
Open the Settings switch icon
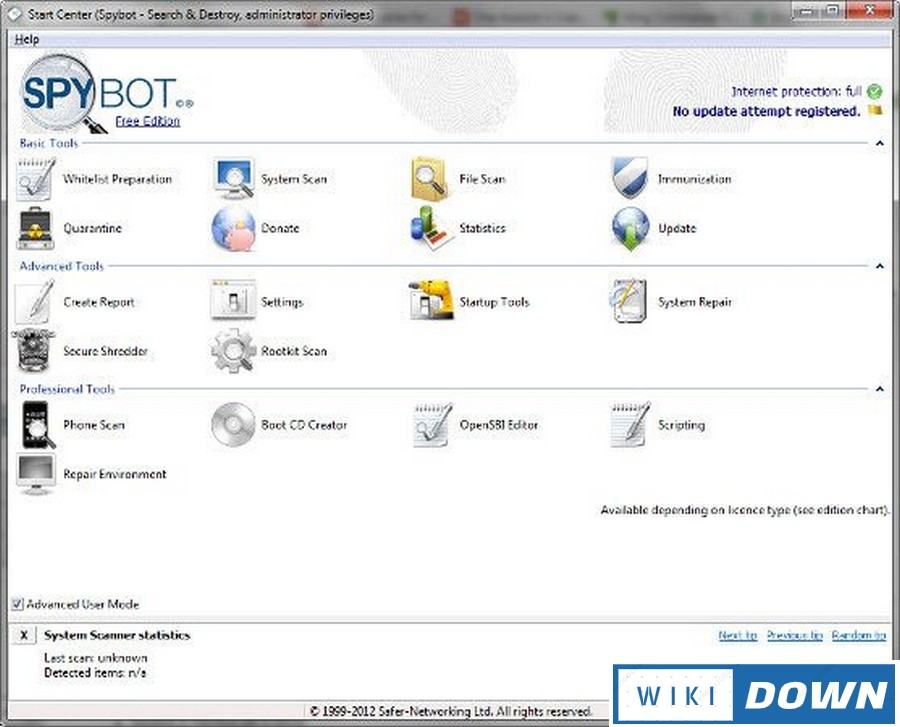pos(233,300)
